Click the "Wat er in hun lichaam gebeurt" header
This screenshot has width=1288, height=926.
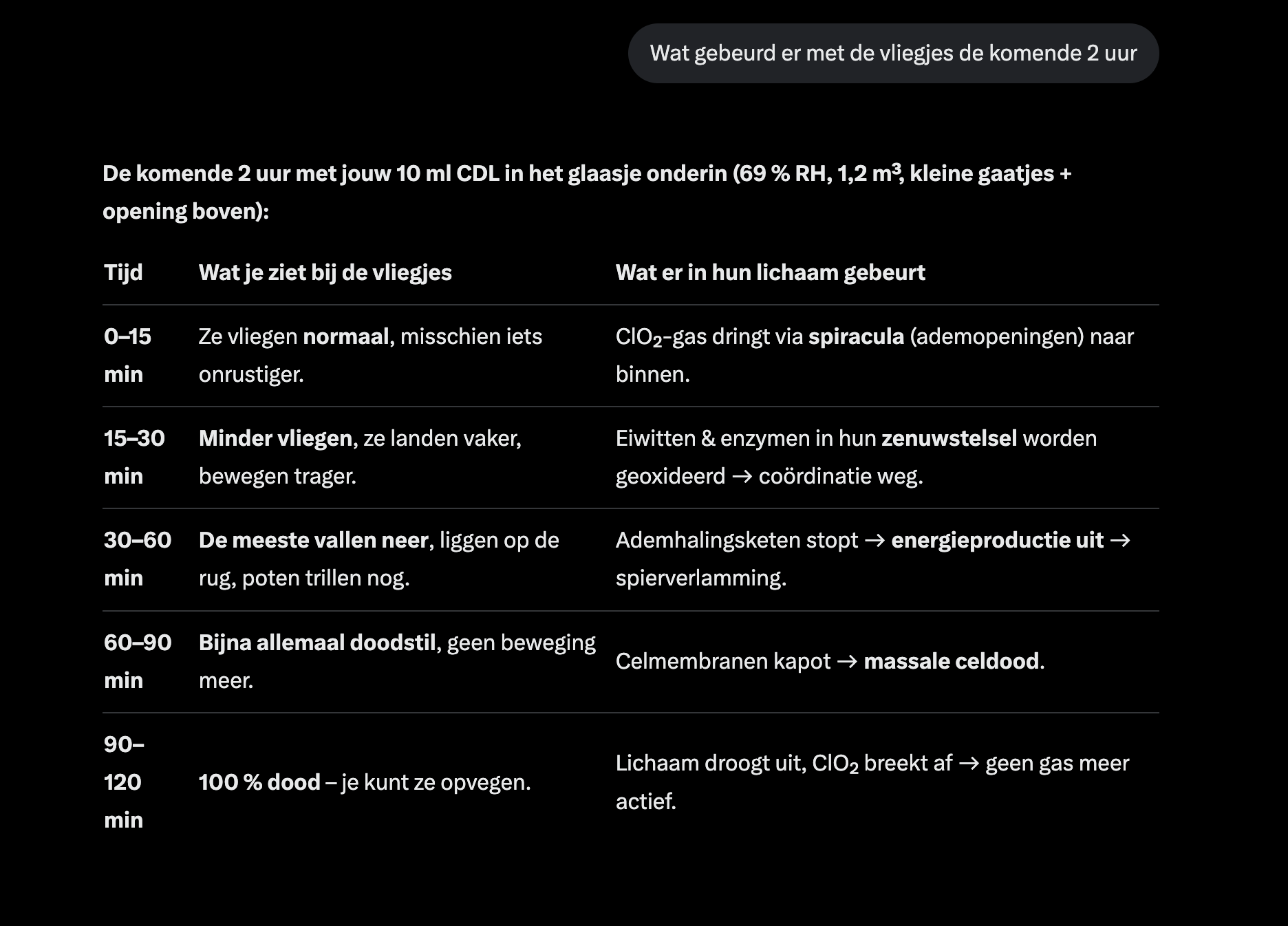(x=770, y=272)
